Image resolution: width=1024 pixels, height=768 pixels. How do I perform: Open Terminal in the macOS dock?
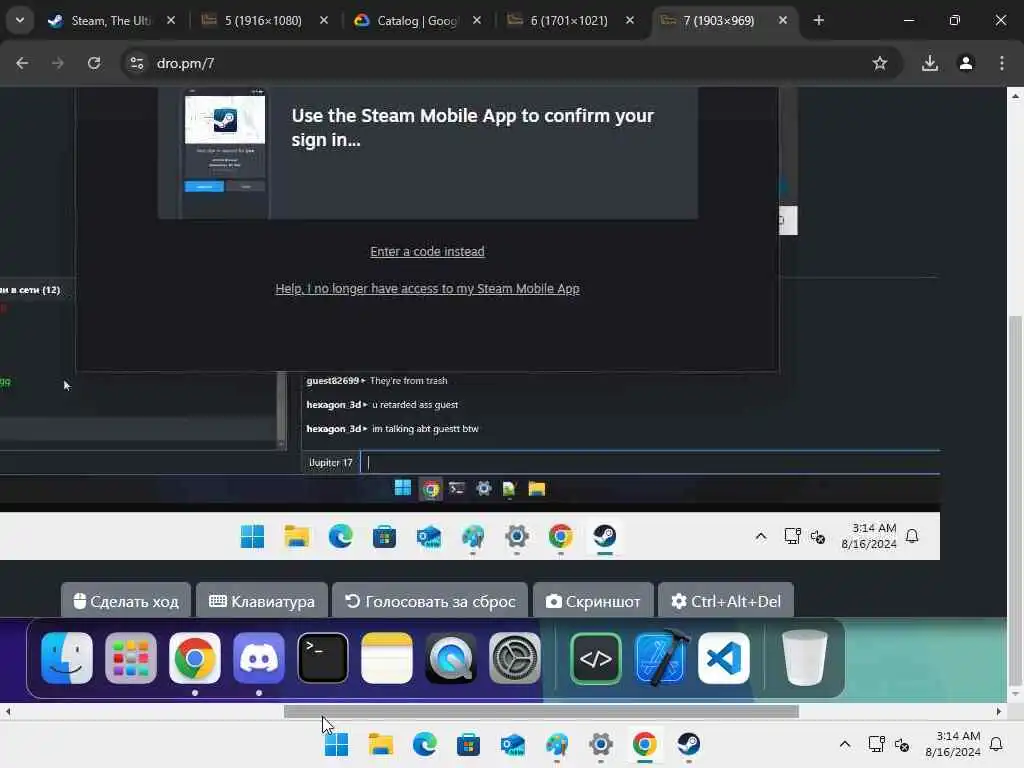(323, 658)
